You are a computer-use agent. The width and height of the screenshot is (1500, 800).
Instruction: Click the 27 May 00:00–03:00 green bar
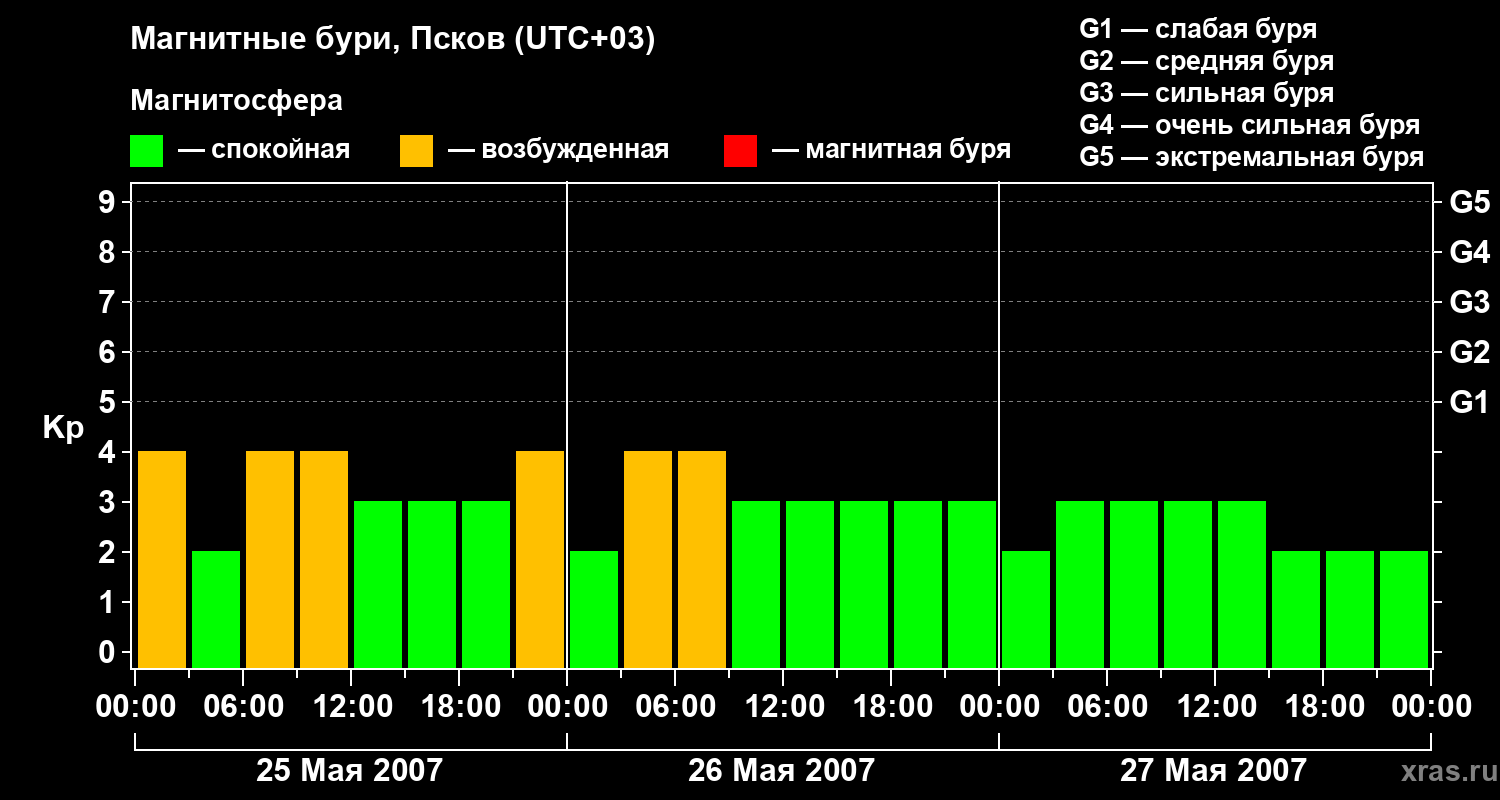(1026, 609)
